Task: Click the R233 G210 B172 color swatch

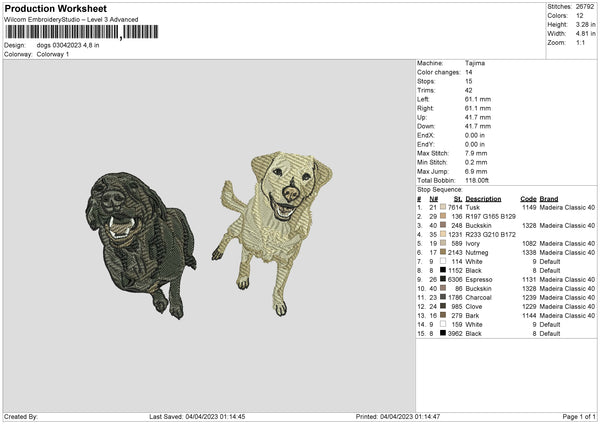Action: tap(443, 234)
